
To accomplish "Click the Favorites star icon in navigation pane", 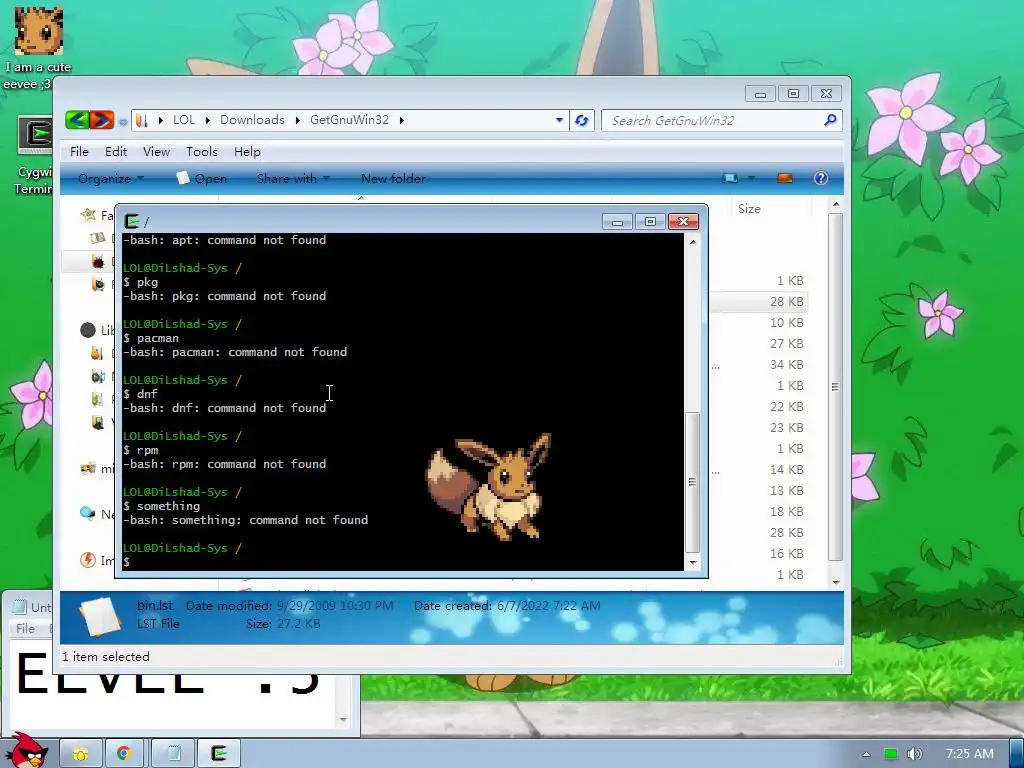I will (88, 215).
